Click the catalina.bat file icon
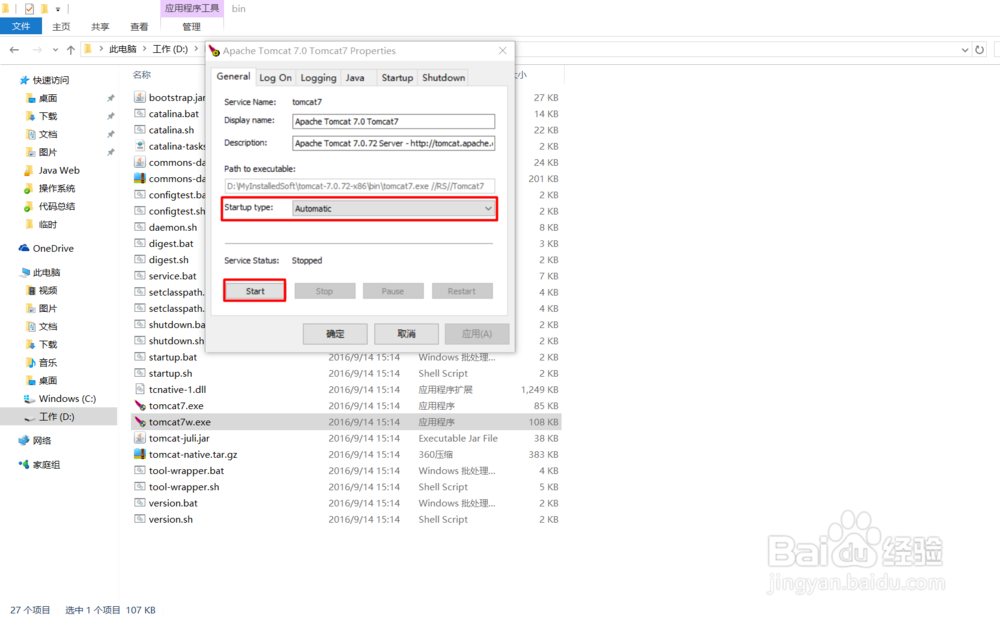 click(x=140, y=114)
